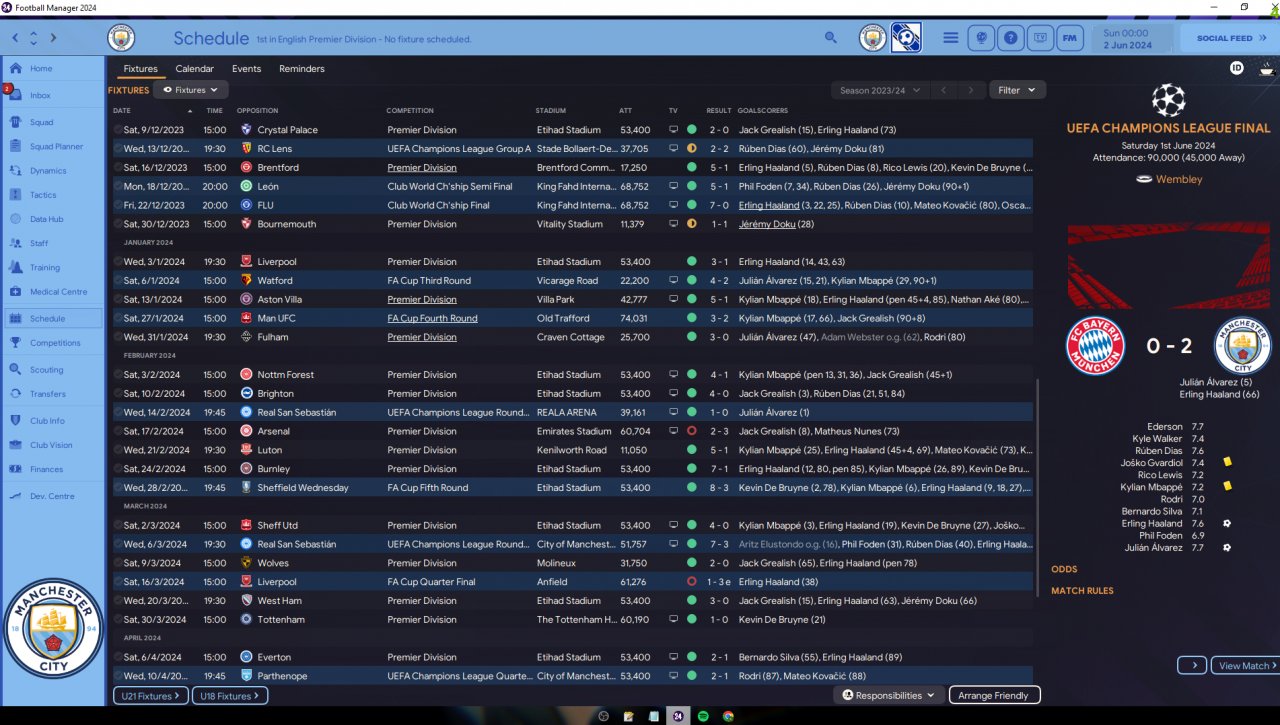
Task: Open the Dev. Centre
Action: pyautogui.click(x=52, y=496)
